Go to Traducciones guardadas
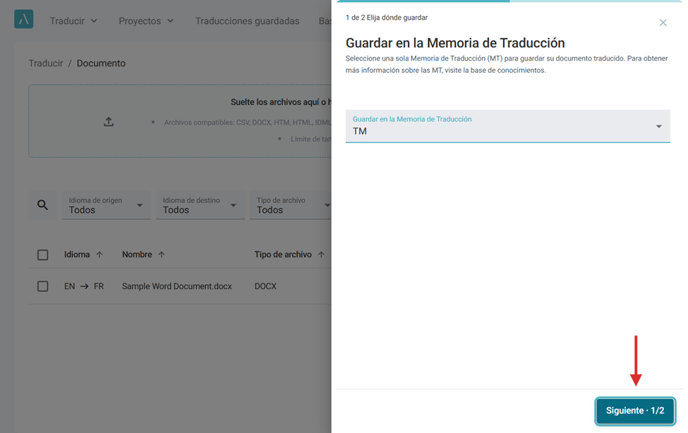 click(x=247, y=21)
